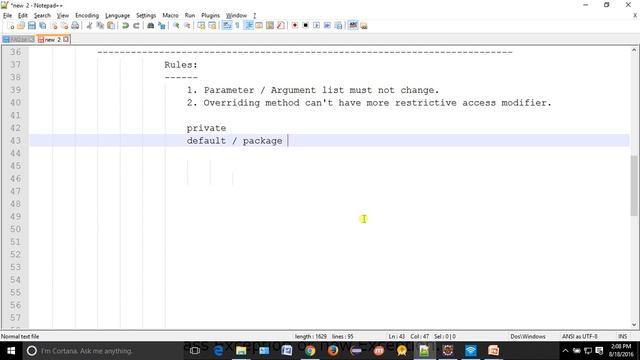Click the Open file folder icon
Viewport: 640px width, 360px height.
coord(21,26)
